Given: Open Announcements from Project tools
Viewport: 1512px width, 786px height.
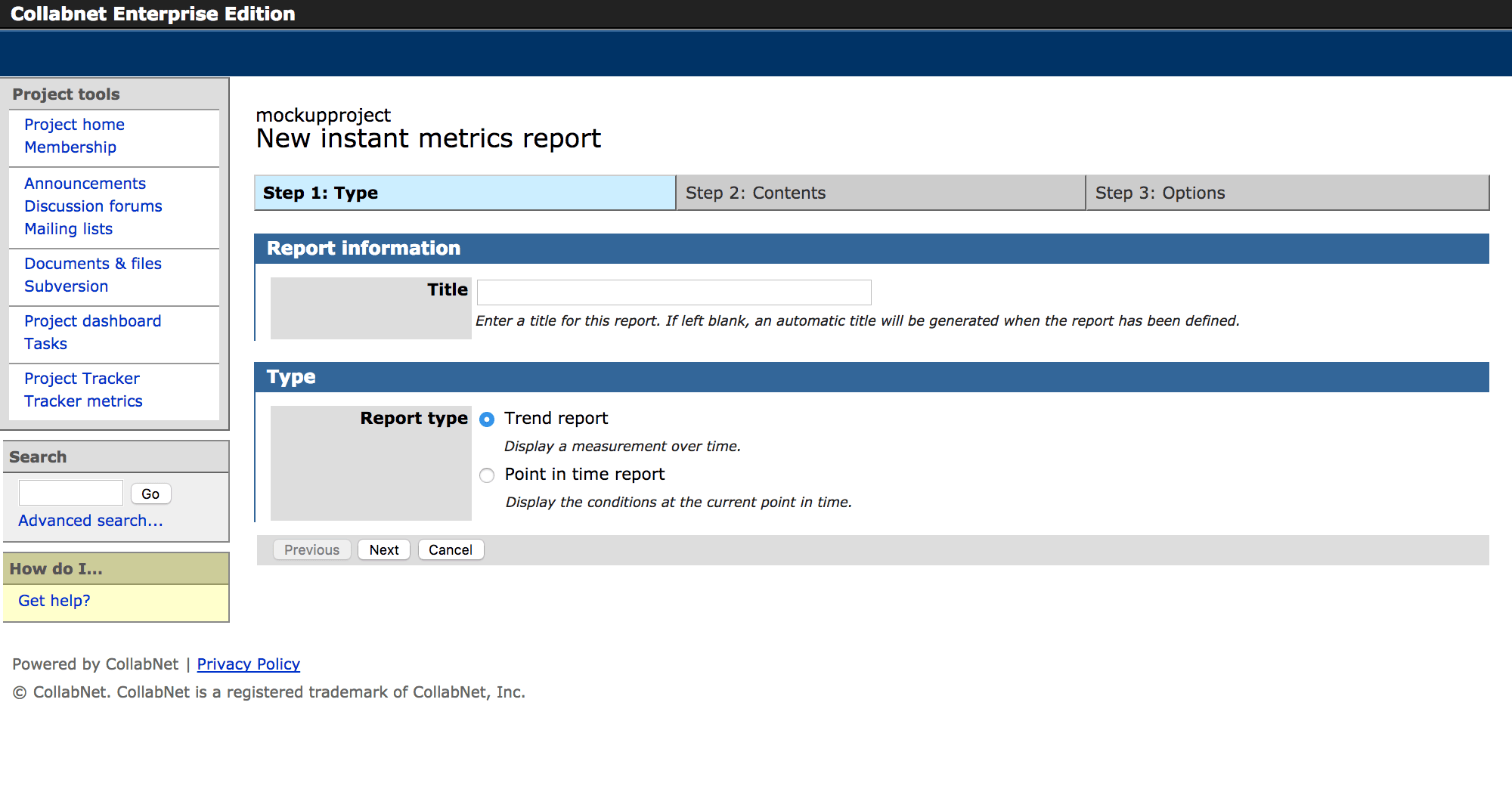Looking at the screenshot, I should pos(85,183).
